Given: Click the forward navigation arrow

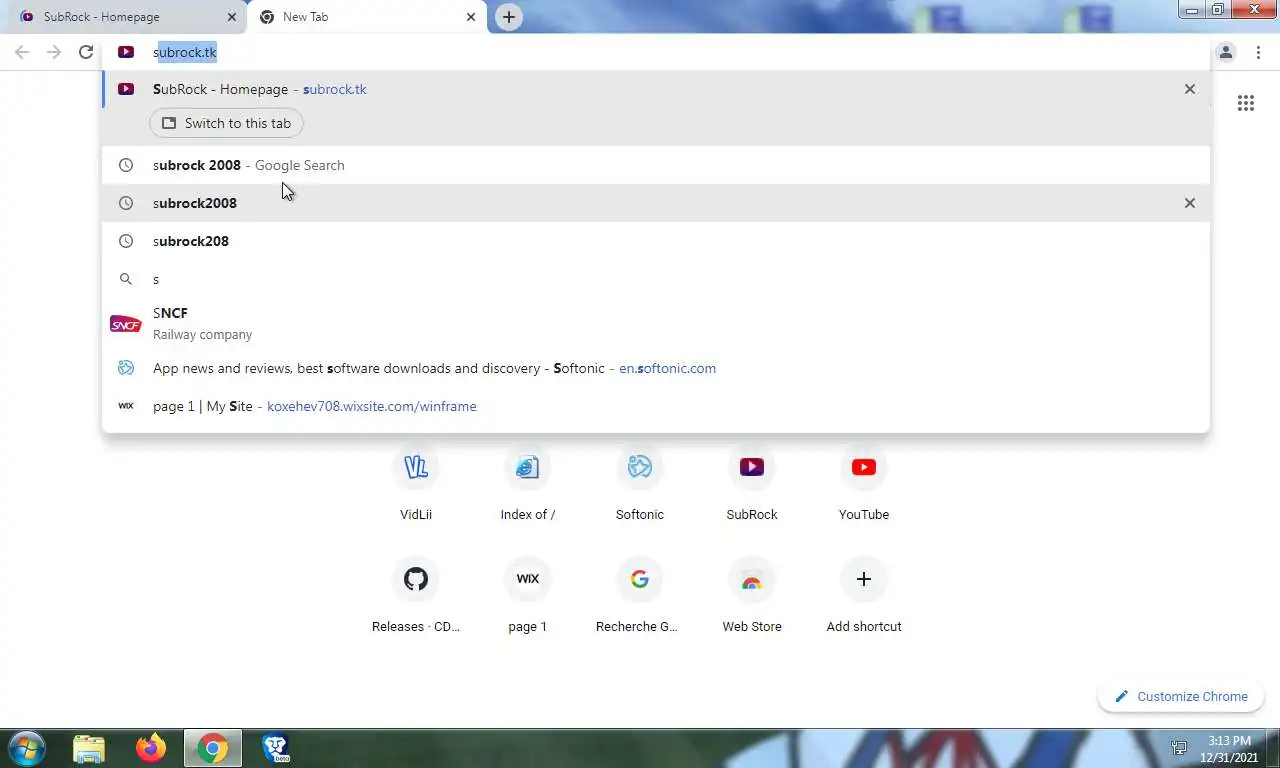Looking at the screenshot, I should 54,52.
